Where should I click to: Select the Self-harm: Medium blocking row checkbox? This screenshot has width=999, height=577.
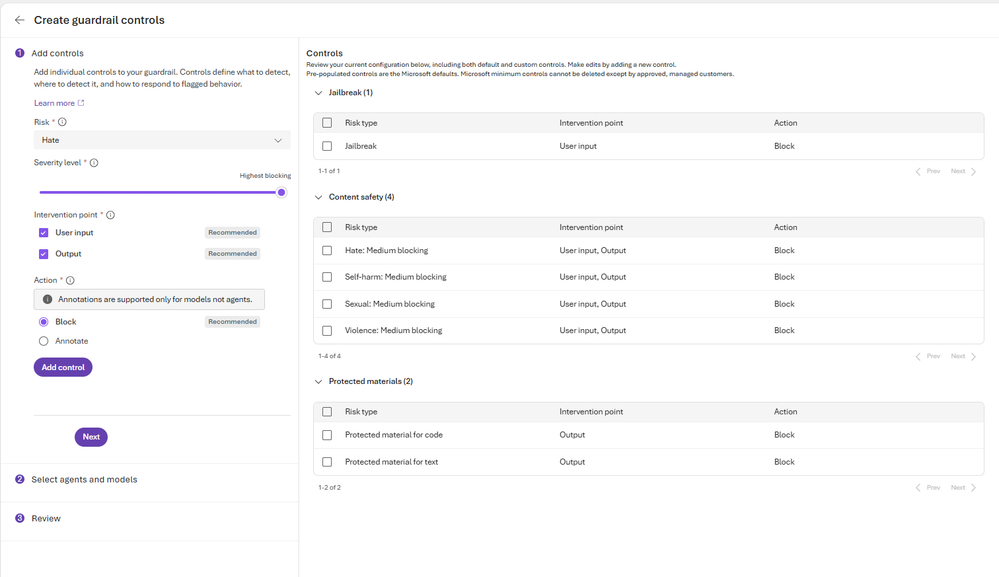pyautogui.click(x=327, y=277)
